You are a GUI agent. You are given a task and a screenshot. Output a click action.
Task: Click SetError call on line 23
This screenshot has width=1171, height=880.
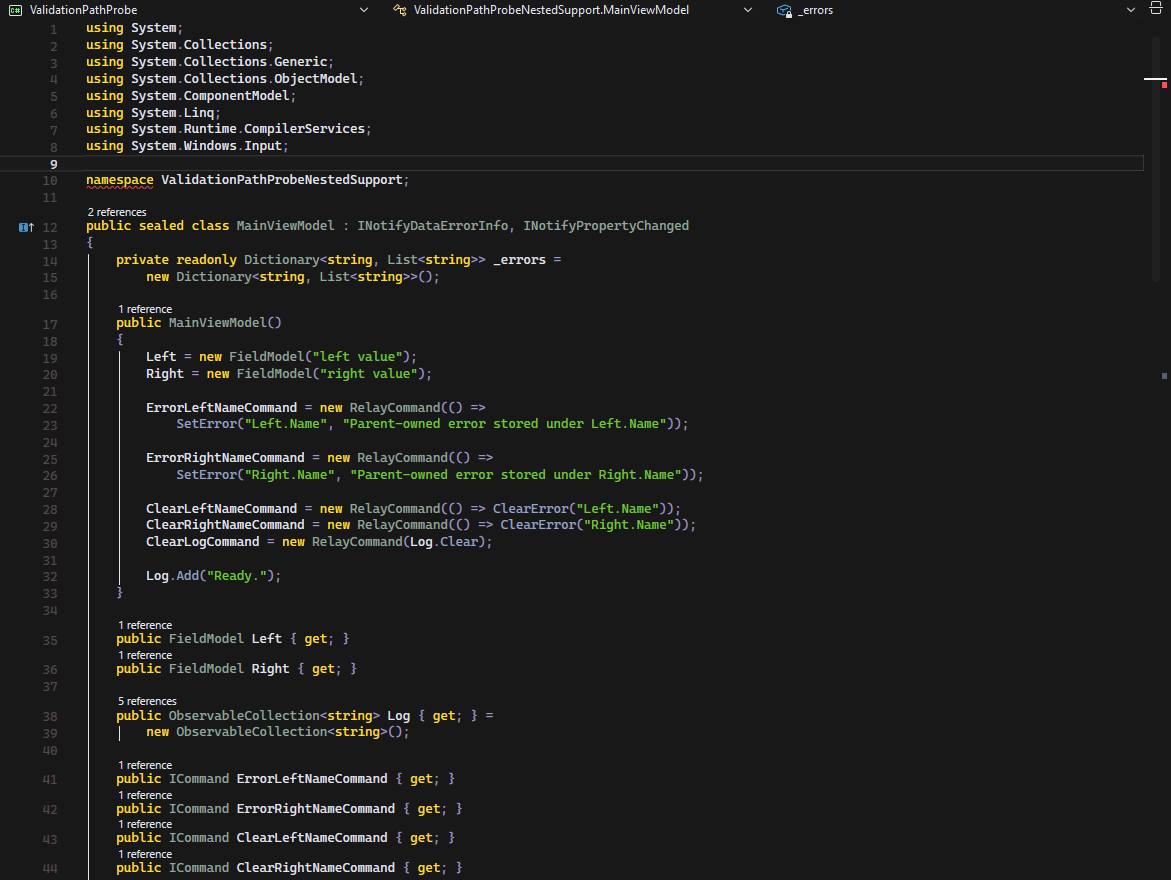[206, 424]
